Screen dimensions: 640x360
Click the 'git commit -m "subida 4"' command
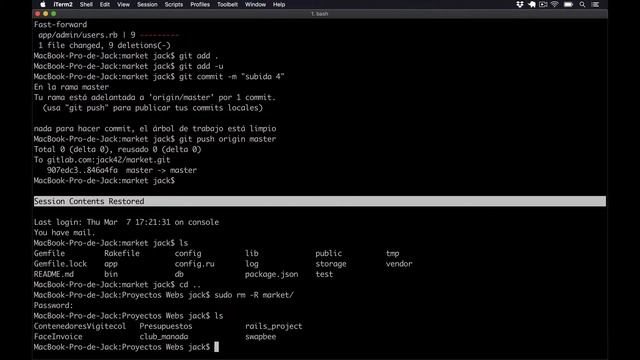[x=231, y=77]
